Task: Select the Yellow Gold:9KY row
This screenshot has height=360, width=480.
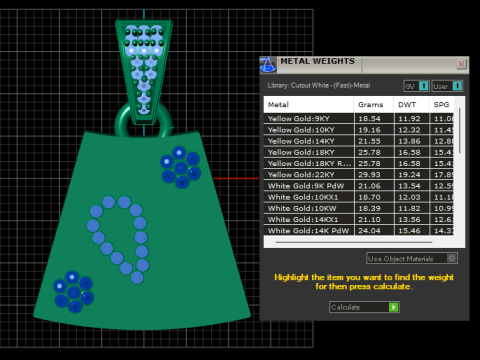Action: pos(359,119)
